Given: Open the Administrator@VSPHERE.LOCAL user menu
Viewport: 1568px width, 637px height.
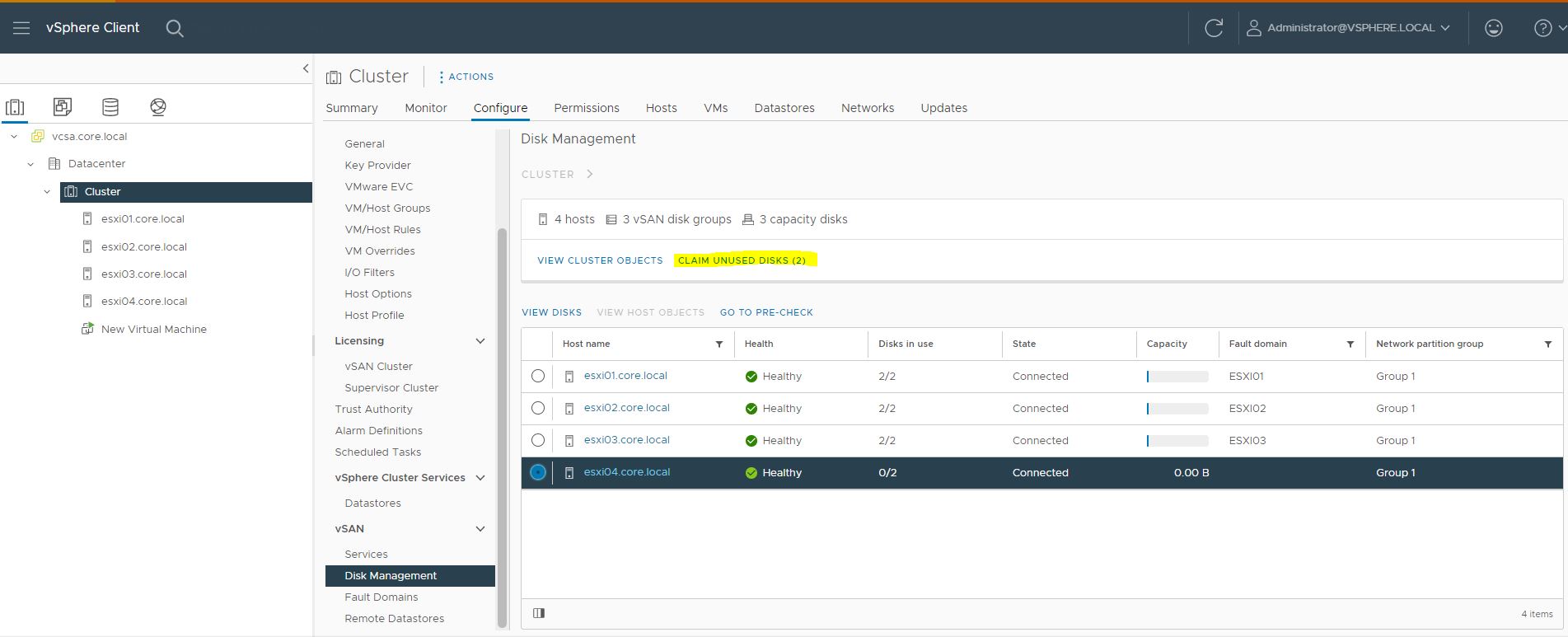Looking at the screenshot, I should click(x=1347, y=28).
